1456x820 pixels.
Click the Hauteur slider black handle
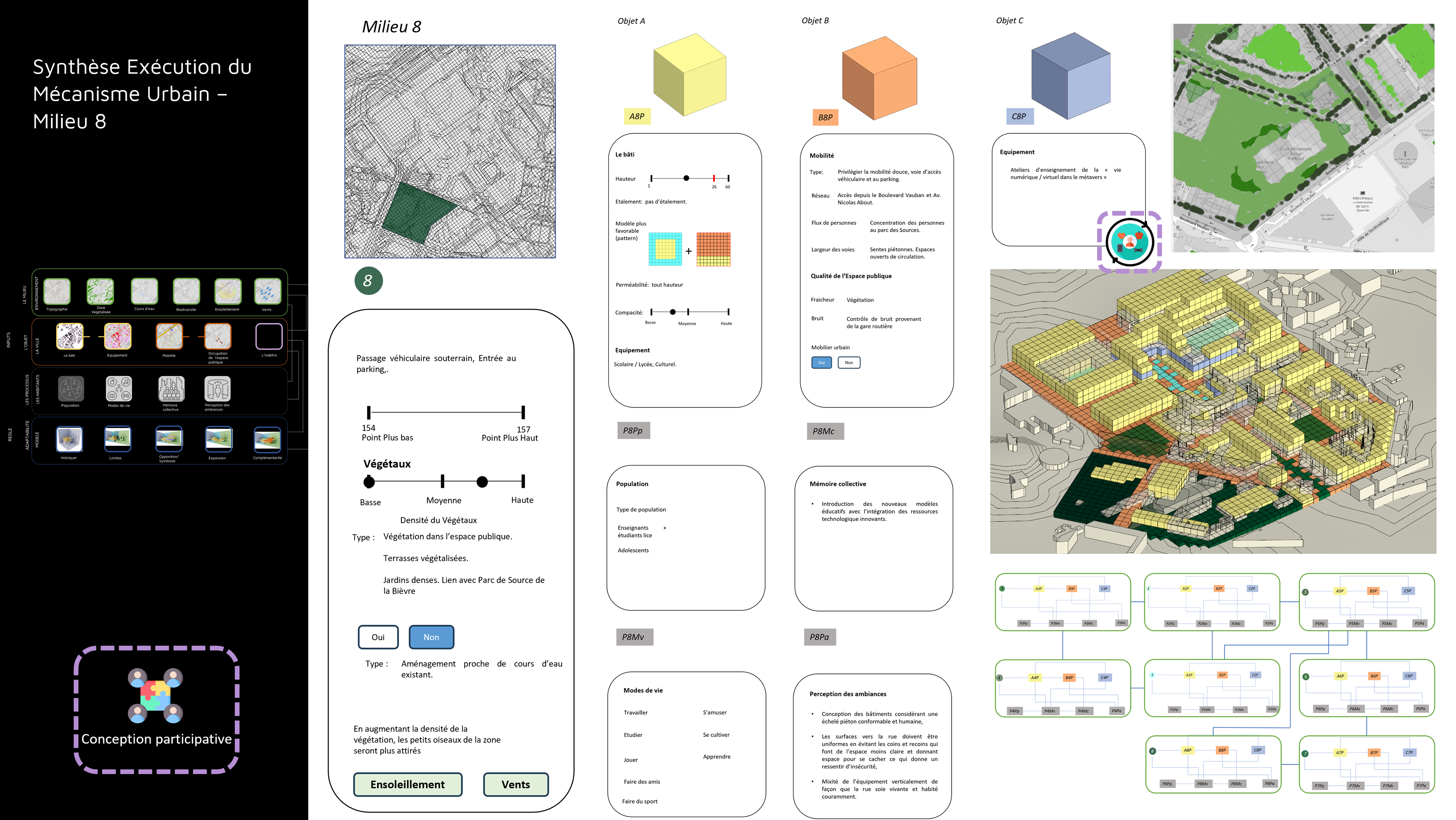point(686,178)
